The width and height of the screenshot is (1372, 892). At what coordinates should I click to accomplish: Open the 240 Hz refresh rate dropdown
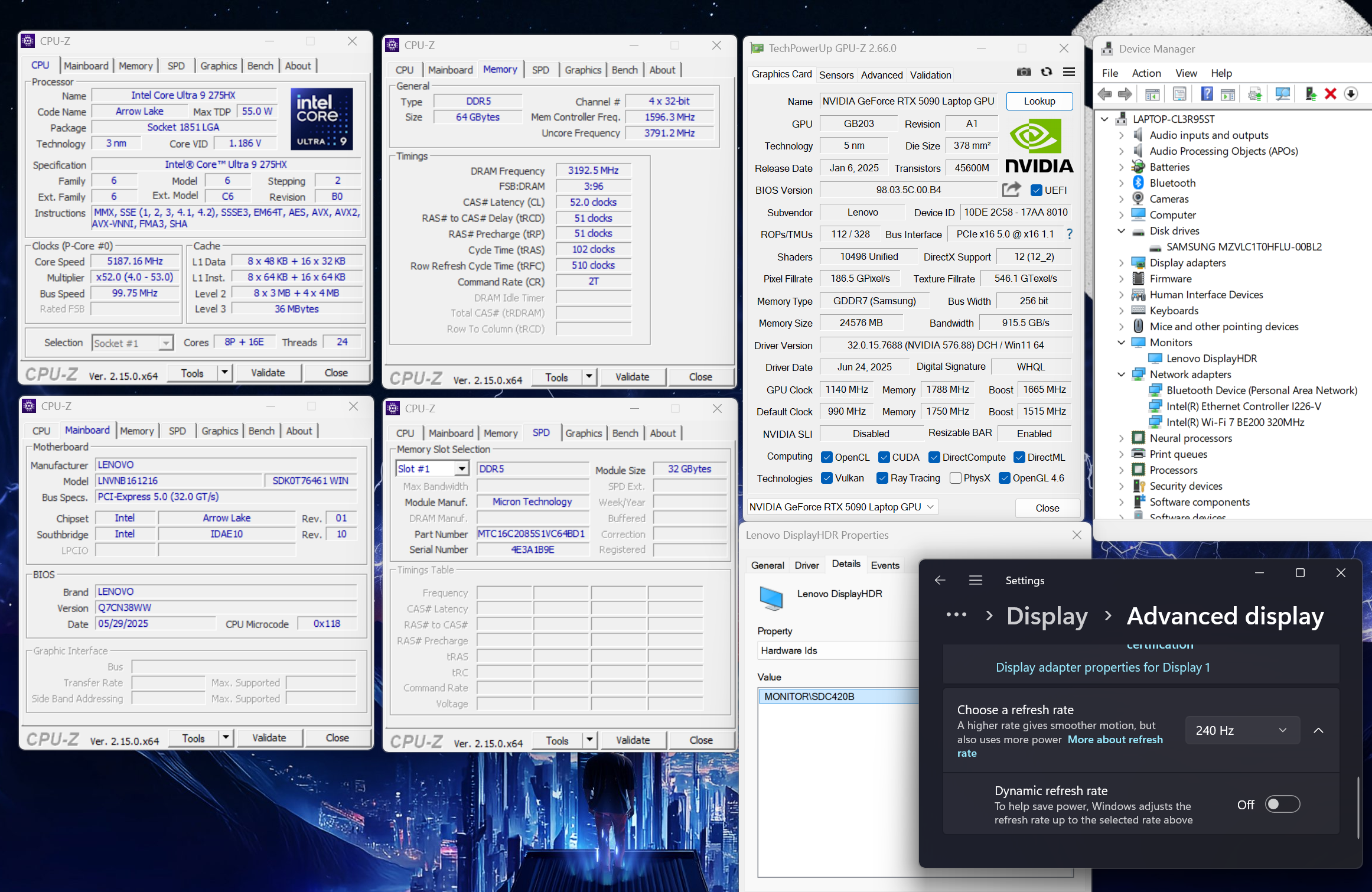pyautogui.click(x=1242, y=731)
